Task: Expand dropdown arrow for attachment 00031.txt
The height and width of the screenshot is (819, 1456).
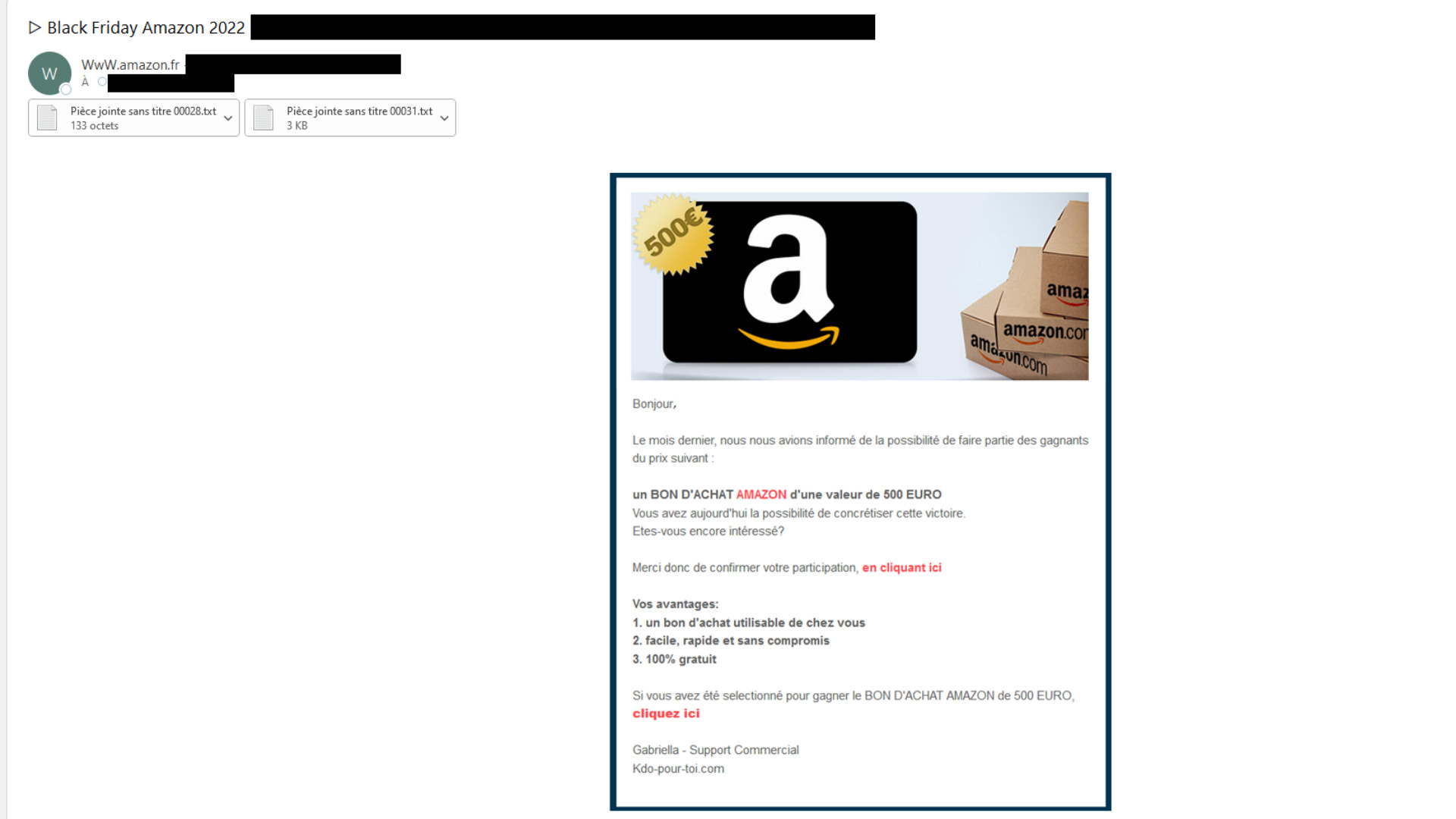Action: (444, 118)
